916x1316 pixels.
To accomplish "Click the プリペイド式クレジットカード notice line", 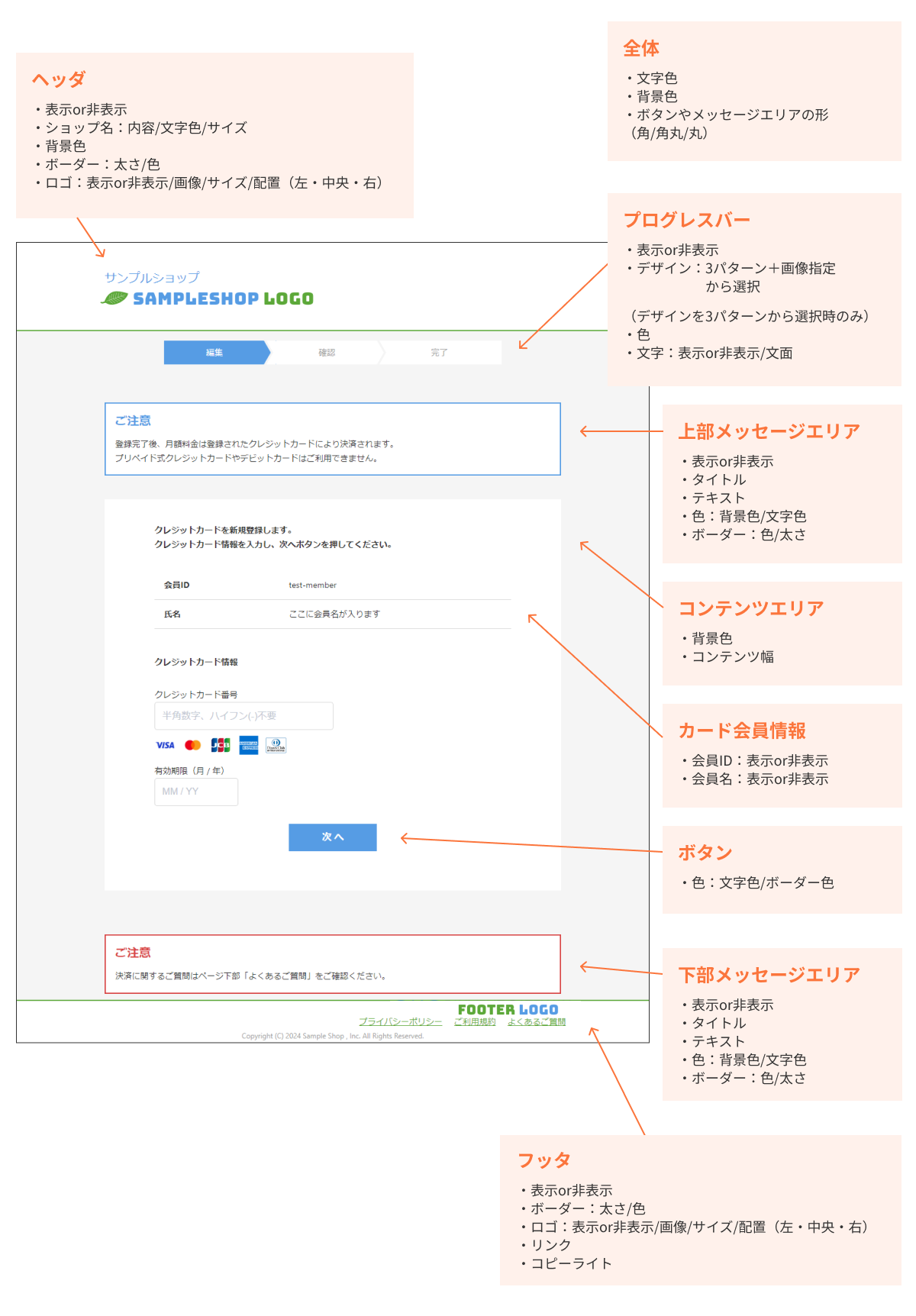I will click(x=247, y=459).
